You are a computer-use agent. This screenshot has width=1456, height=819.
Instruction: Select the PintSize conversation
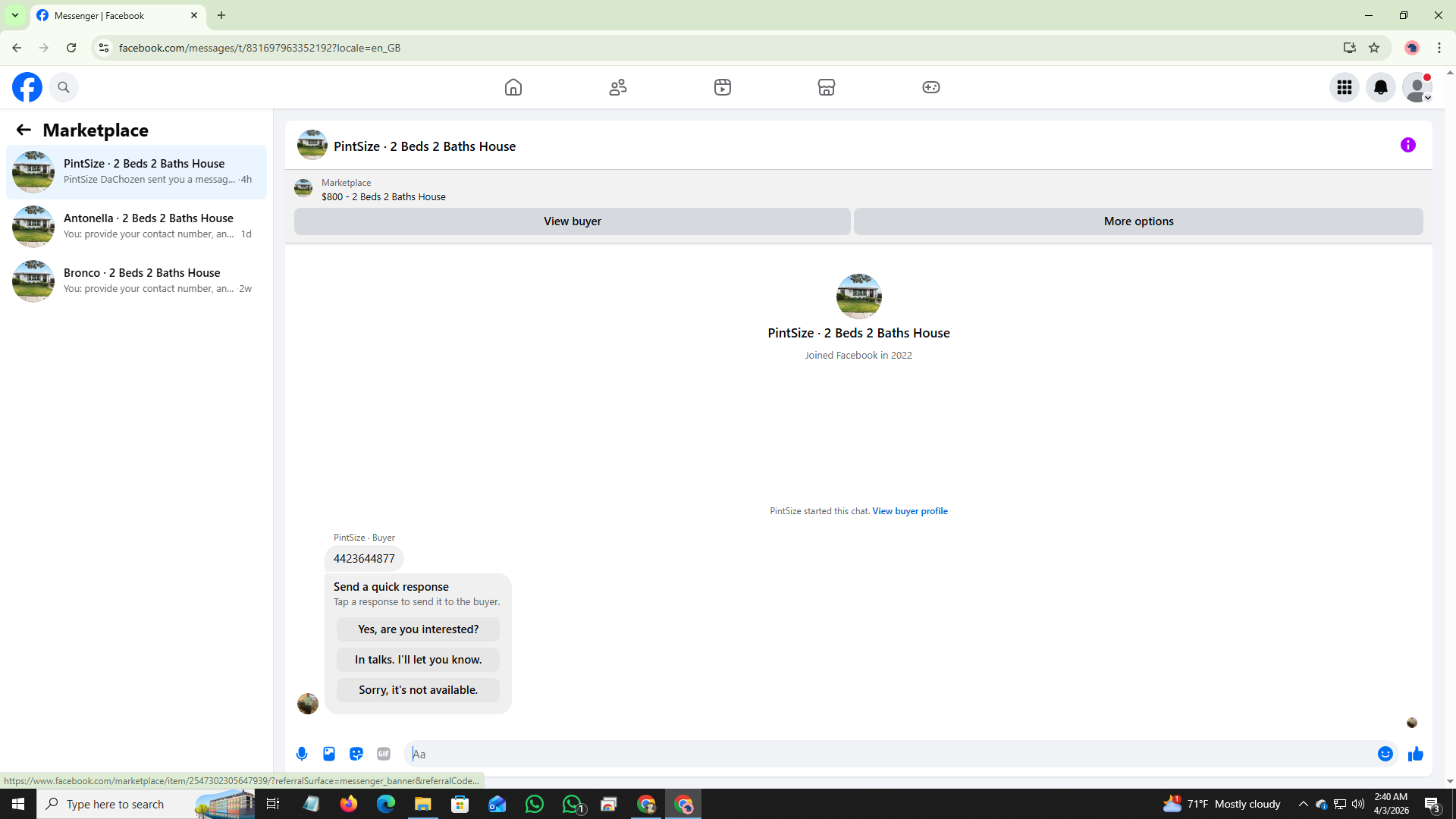(x=136, y=172)
